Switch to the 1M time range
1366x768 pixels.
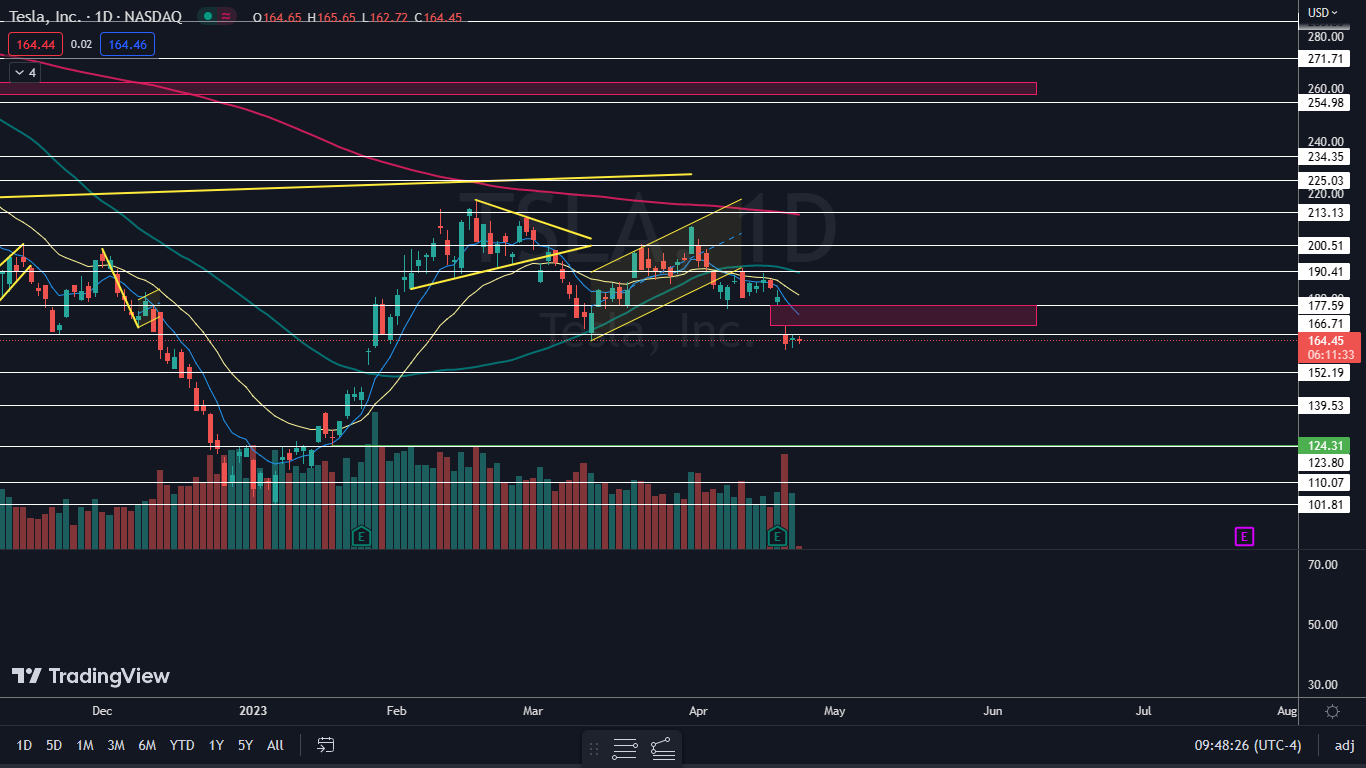85,745
